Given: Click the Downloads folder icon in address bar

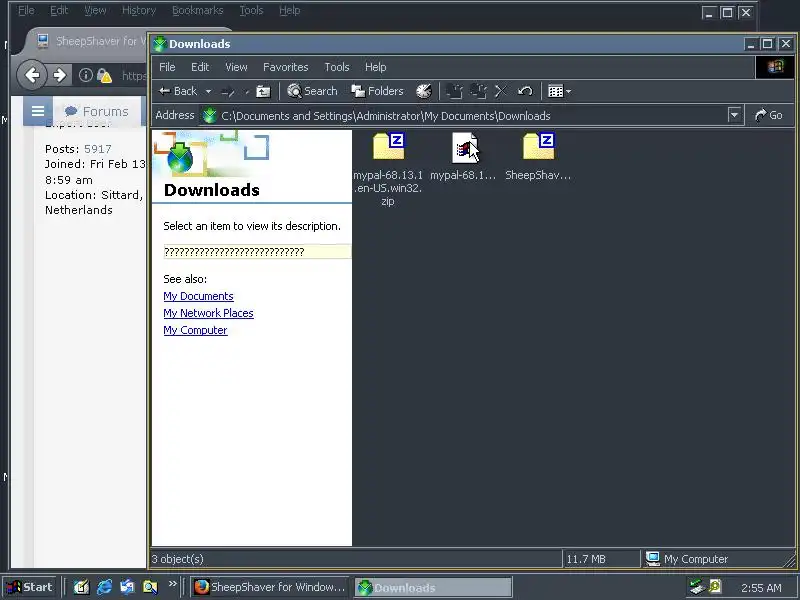Looking at the screenshot, I should pos(209,116).
